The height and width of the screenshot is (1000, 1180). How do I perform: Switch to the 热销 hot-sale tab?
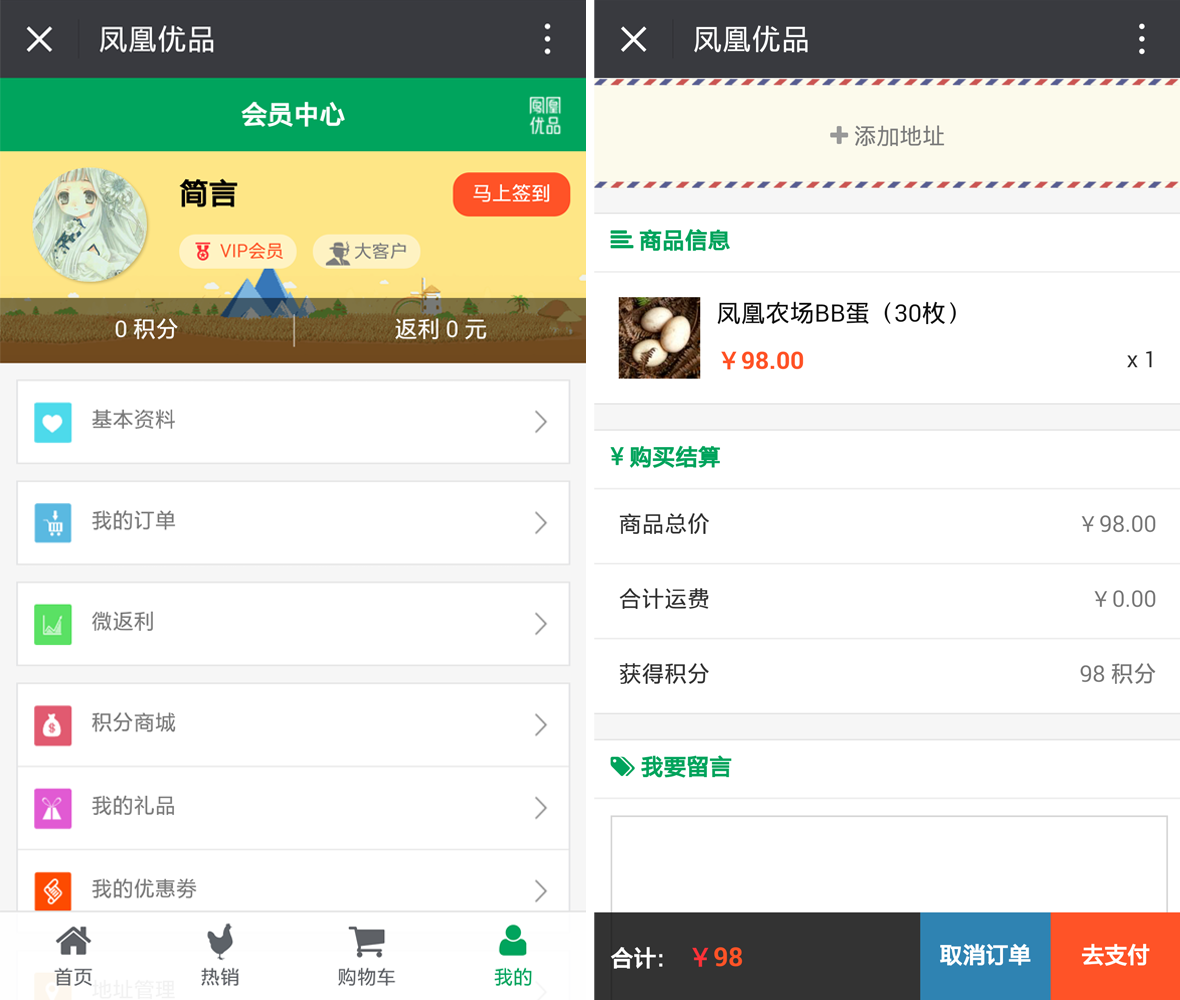(220, 956)
